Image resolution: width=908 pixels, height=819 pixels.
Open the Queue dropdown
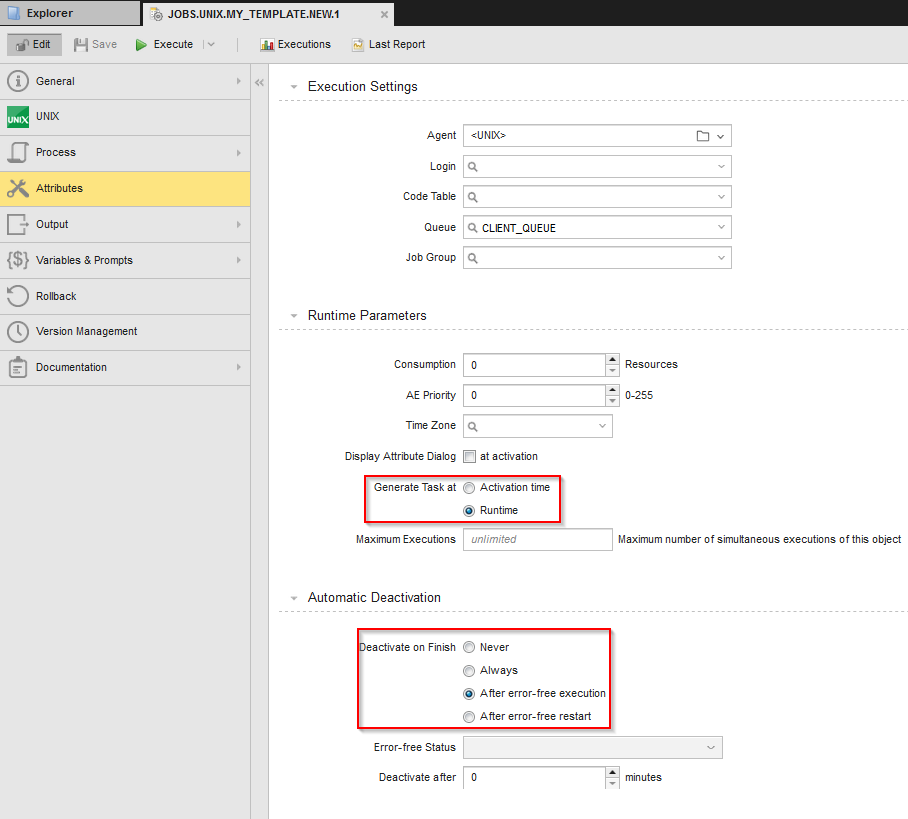tap(722, 227)
